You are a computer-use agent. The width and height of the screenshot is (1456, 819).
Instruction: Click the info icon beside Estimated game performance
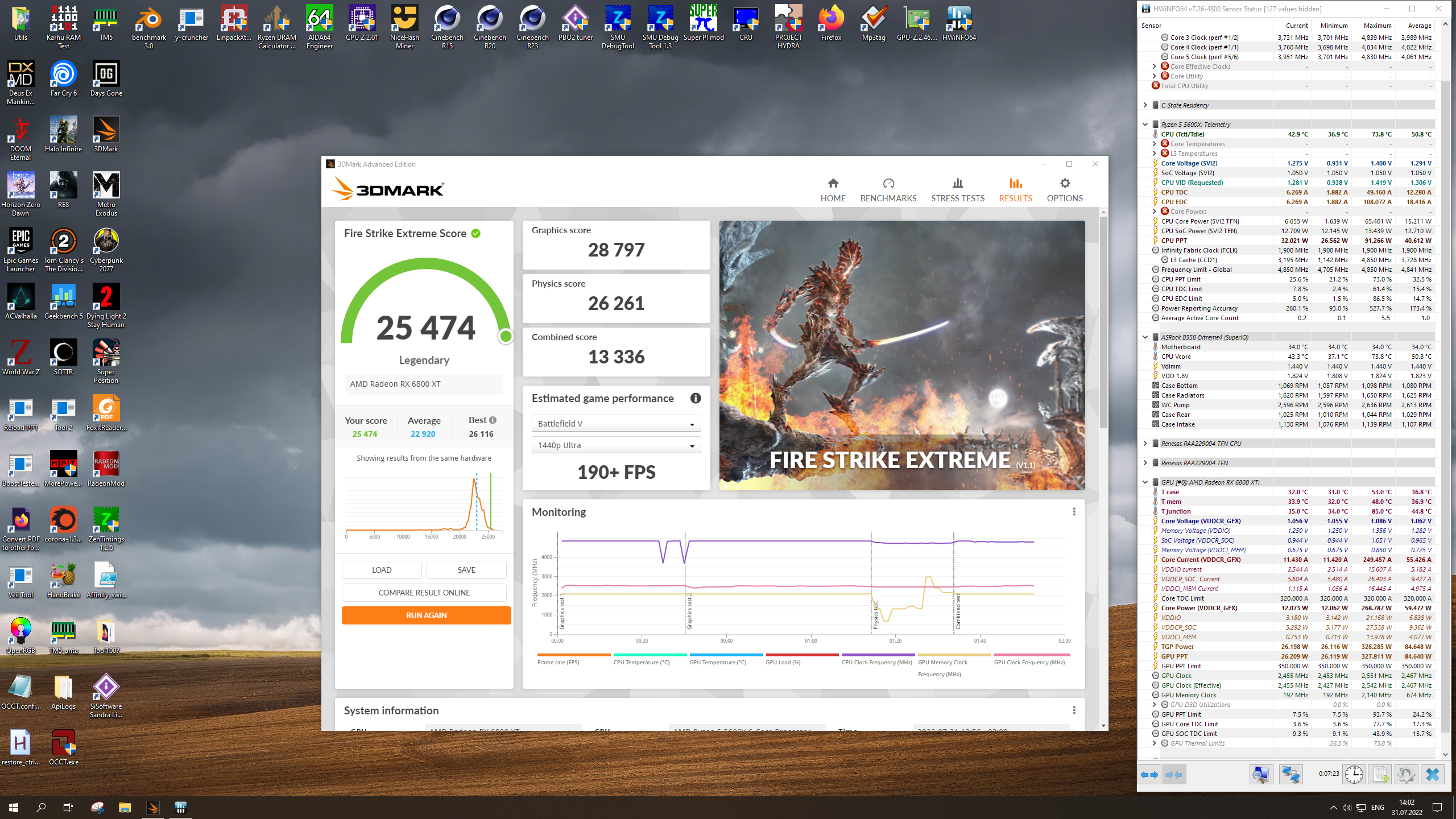(x=695, y=398)
